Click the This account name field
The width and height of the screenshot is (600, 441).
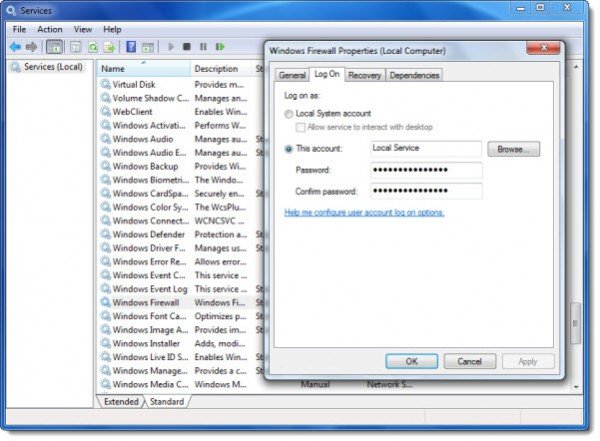coord(426,149)
